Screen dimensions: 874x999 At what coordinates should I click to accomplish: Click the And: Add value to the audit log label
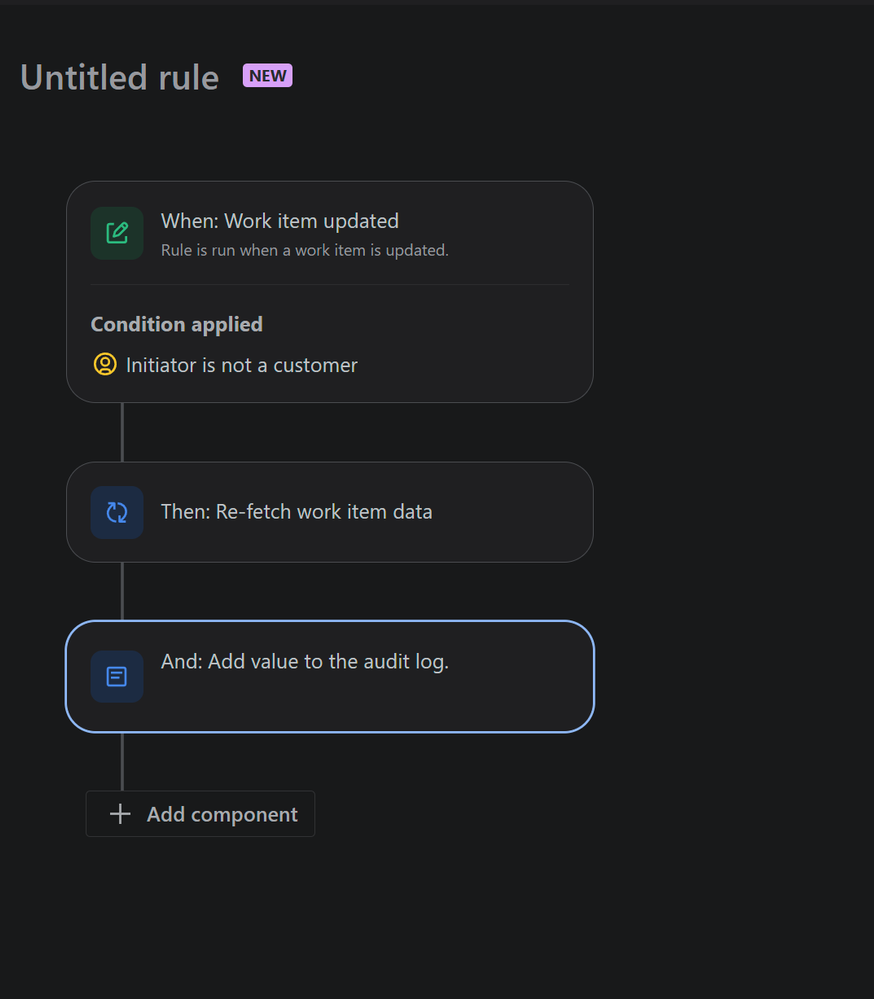[304, 662]
